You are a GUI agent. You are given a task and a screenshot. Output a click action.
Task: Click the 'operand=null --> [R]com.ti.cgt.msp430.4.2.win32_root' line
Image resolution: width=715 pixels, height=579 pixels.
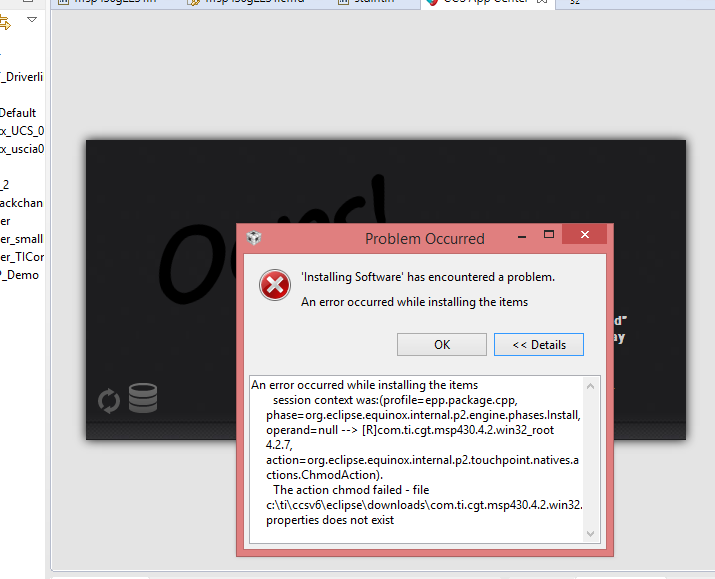[410, 430]
